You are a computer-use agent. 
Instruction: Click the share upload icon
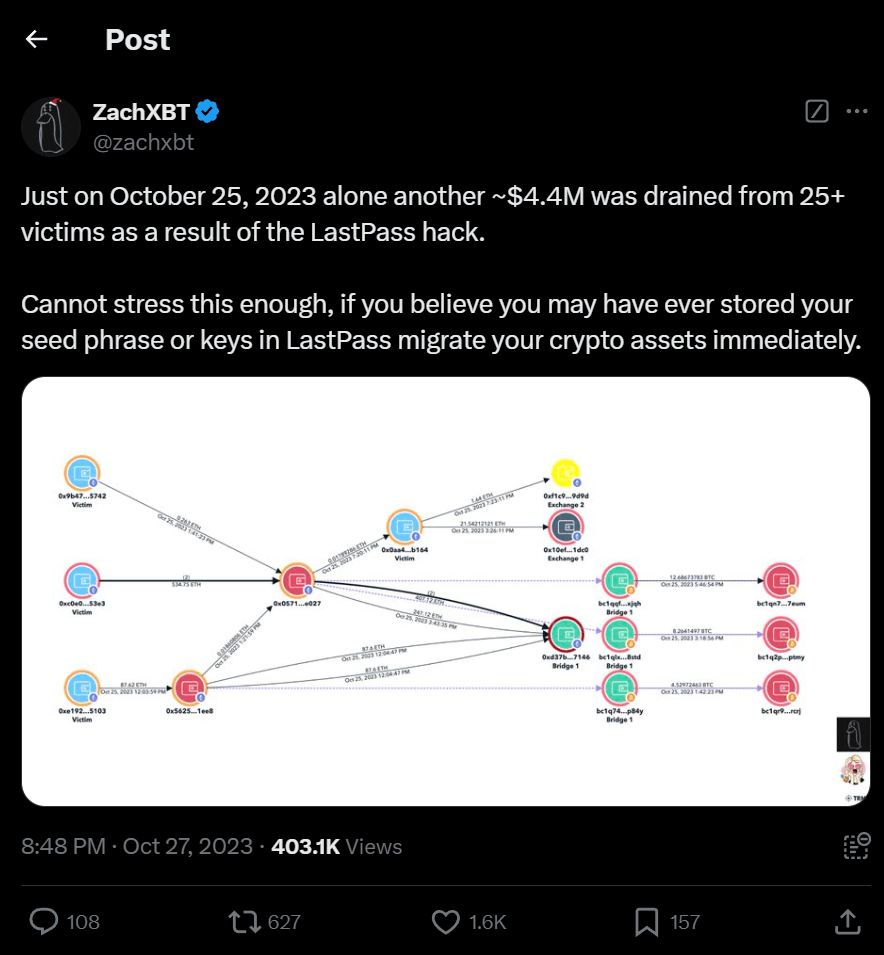(x=846, y=921)
